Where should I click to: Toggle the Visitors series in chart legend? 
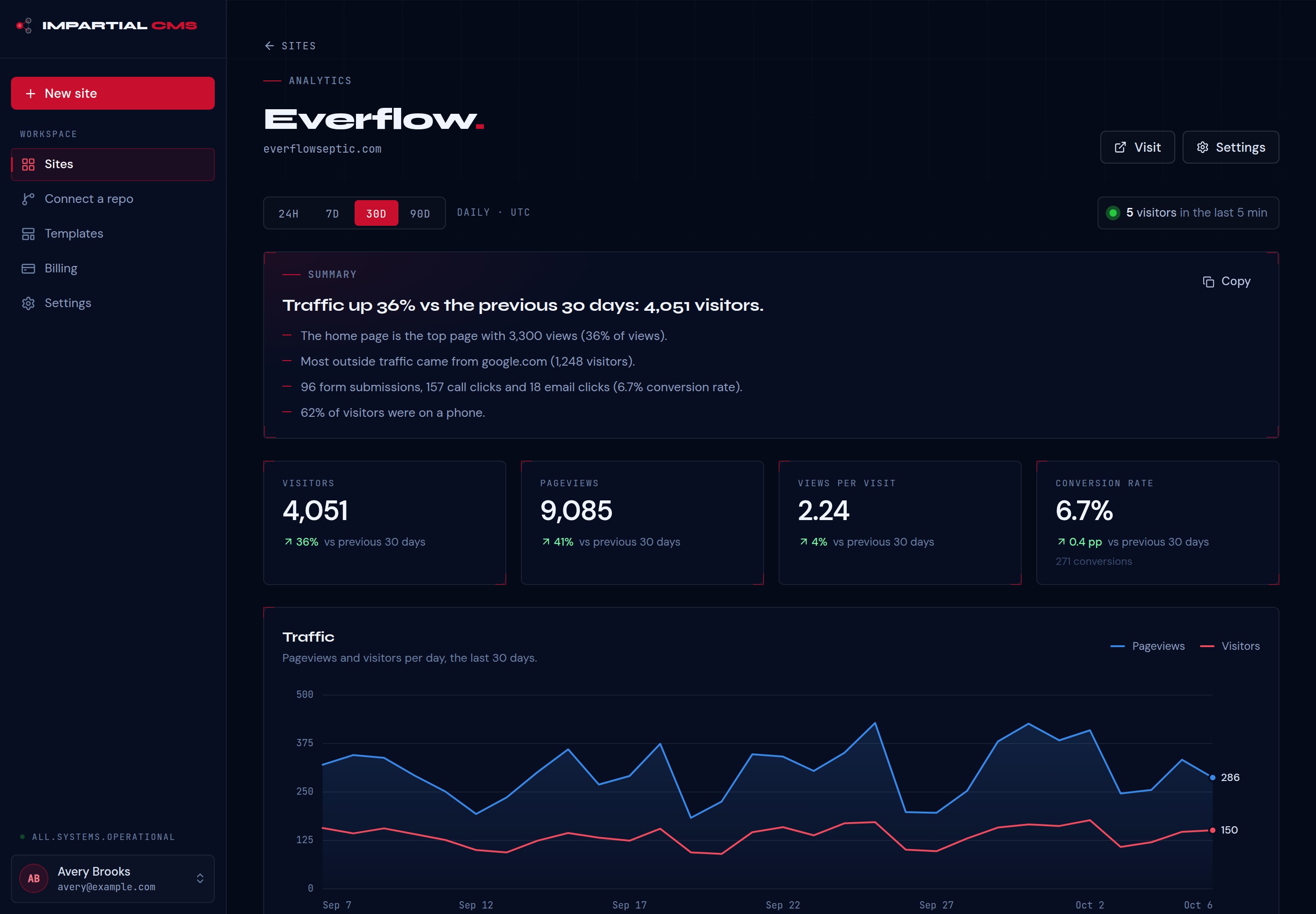1230,646
